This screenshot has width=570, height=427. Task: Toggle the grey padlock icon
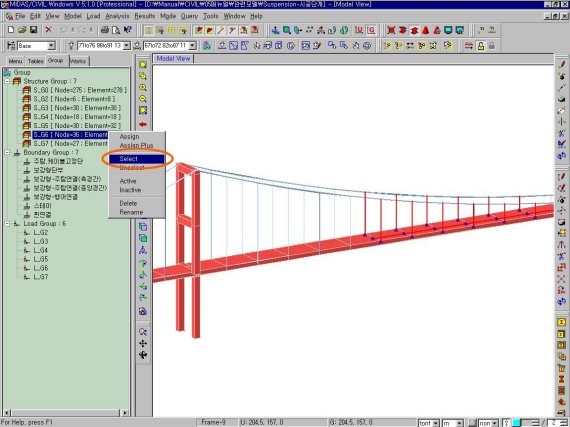coord(492,46)
